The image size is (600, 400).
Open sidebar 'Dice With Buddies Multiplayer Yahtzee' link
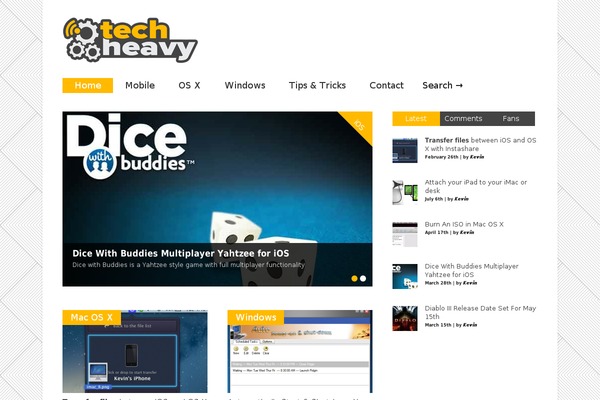471,270
